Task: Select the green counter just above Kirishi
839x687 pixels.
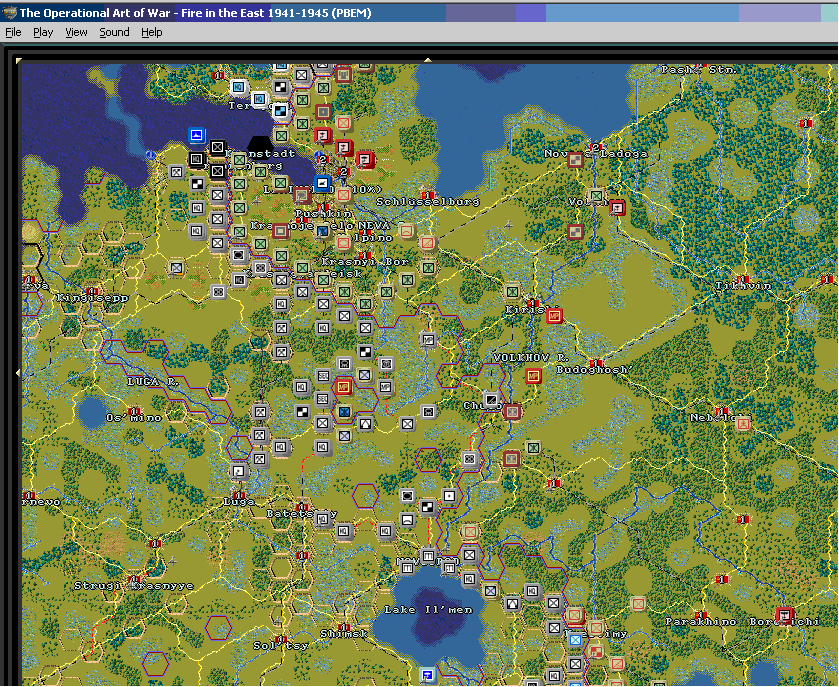Action: (512, 292)
